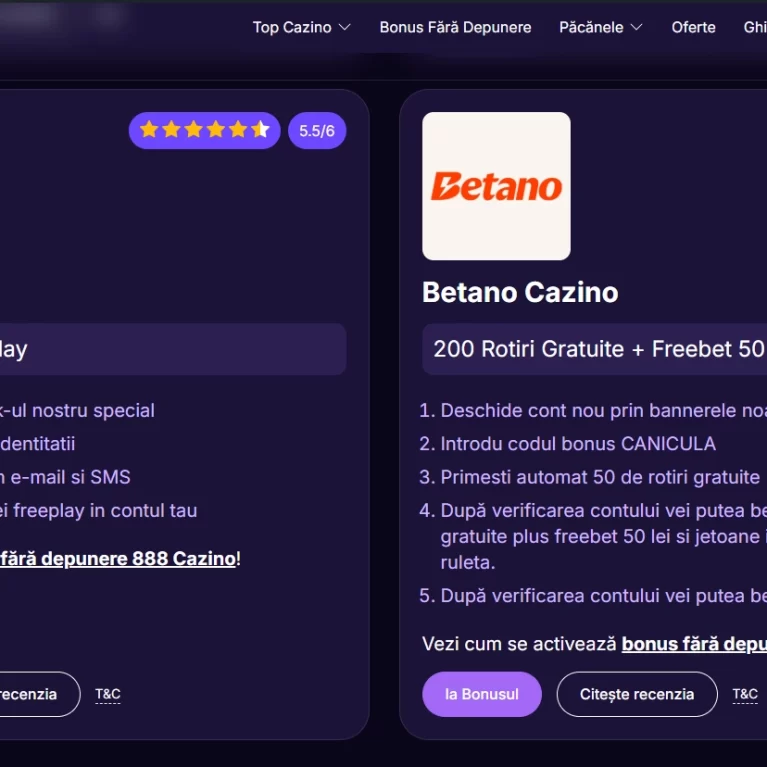Image resolution: width=767 pixels, height=767 pixels.
Task: Click the Ia Bonusul button
Action: click(482, 694)
